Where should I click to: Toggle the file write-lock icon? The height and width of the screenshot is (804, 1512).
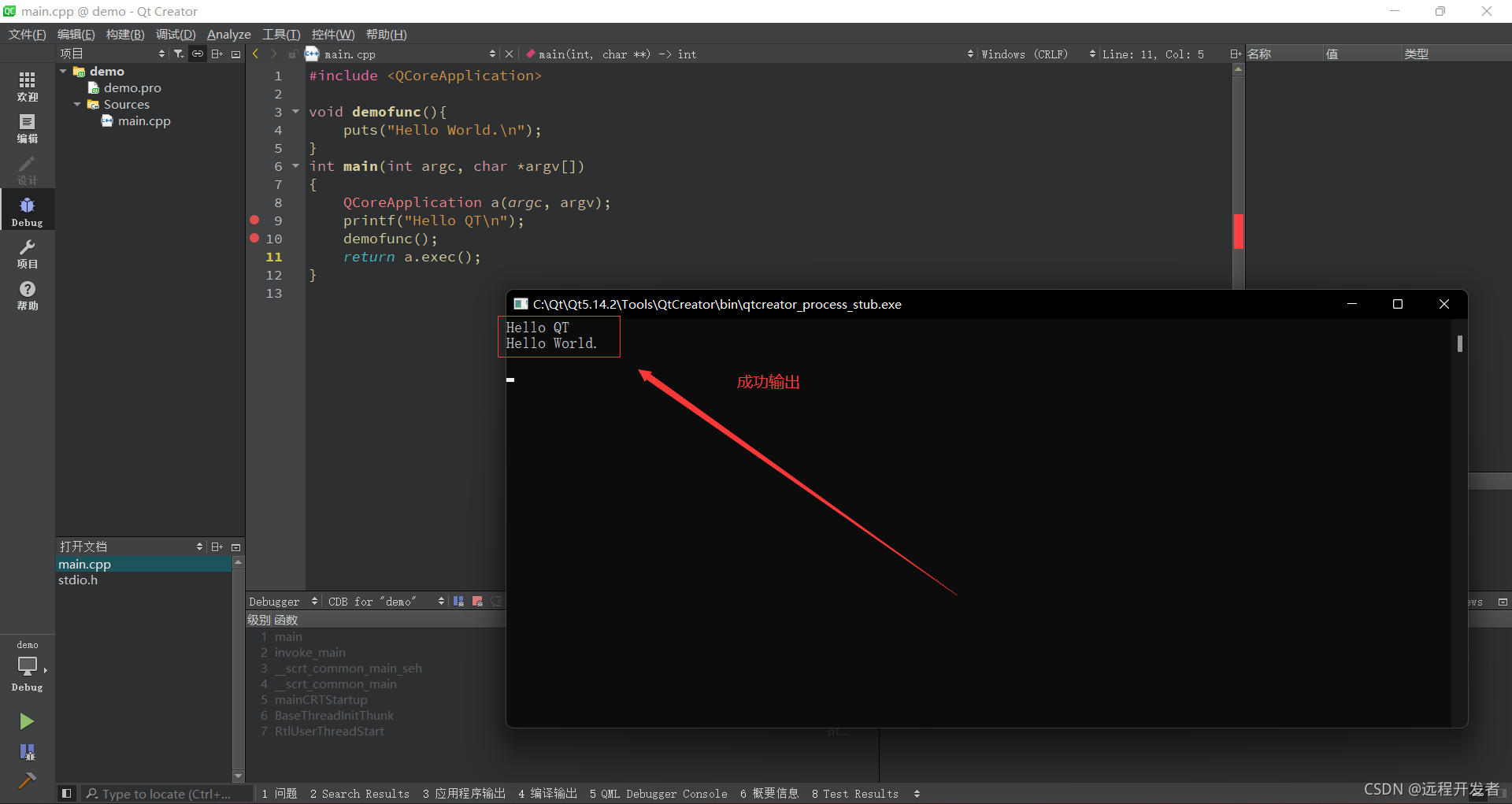pos(292,54)
